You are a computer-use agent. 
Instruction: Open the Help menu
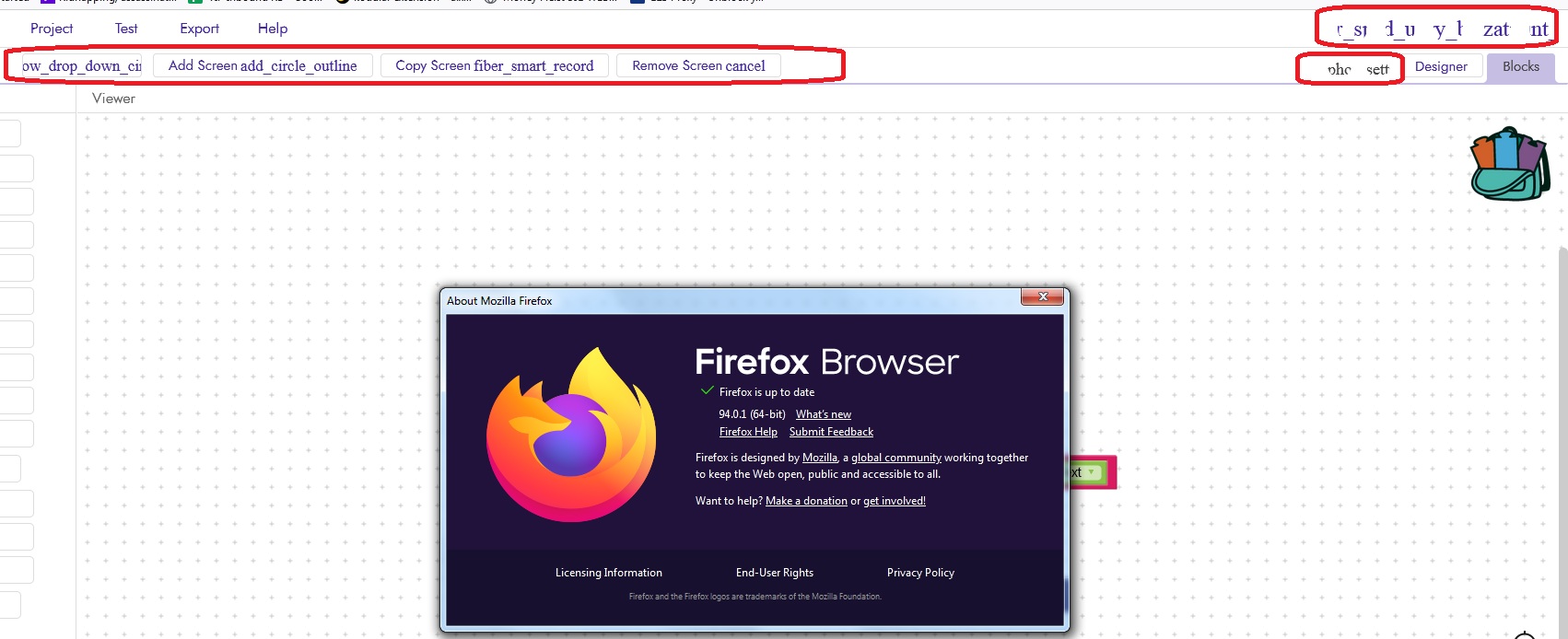click(273, 29)
